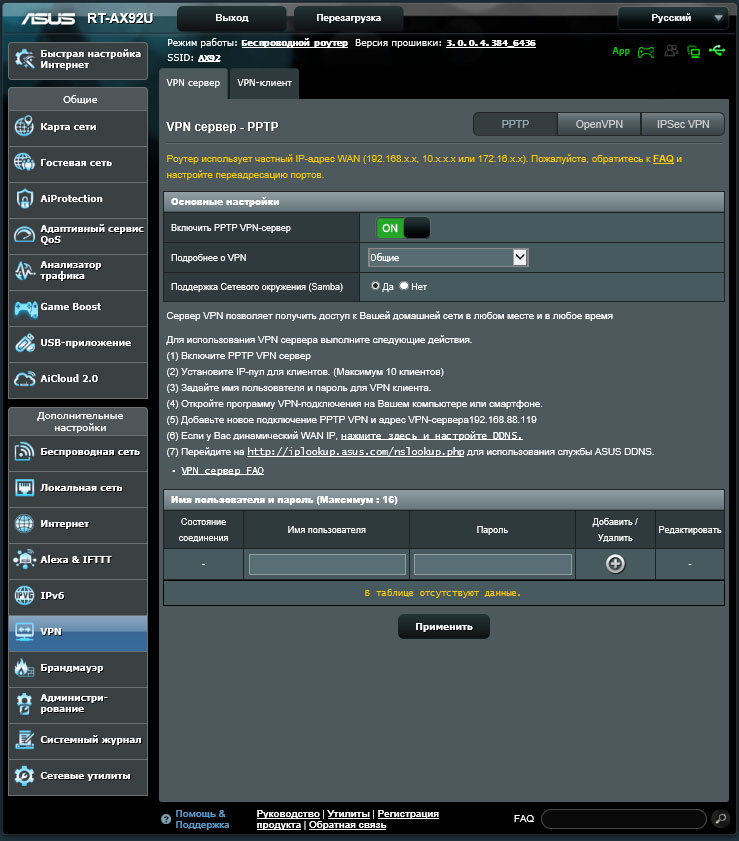Select the Да radio for Samba support
This screenshot has width=739, height=841.
coord(375,286)
